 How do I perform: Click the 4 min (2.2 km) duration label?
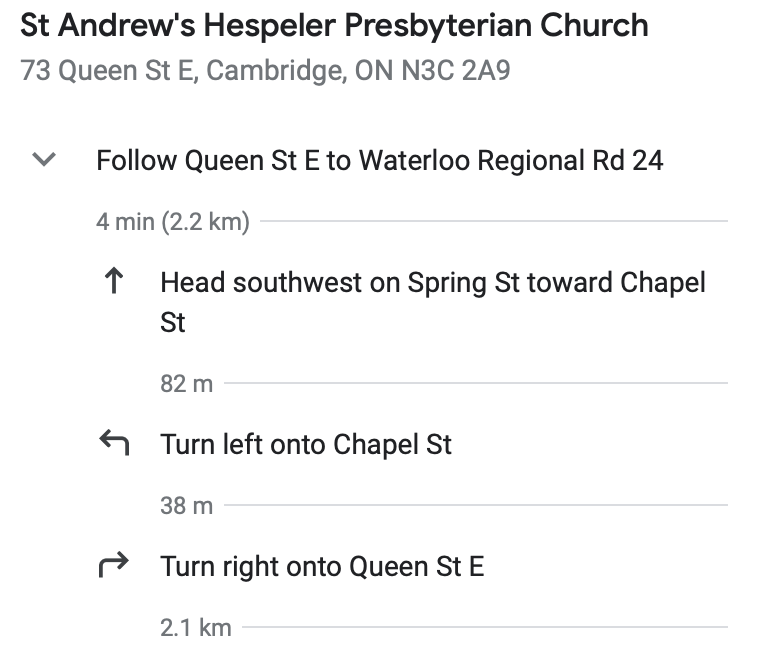coord(173,222)
